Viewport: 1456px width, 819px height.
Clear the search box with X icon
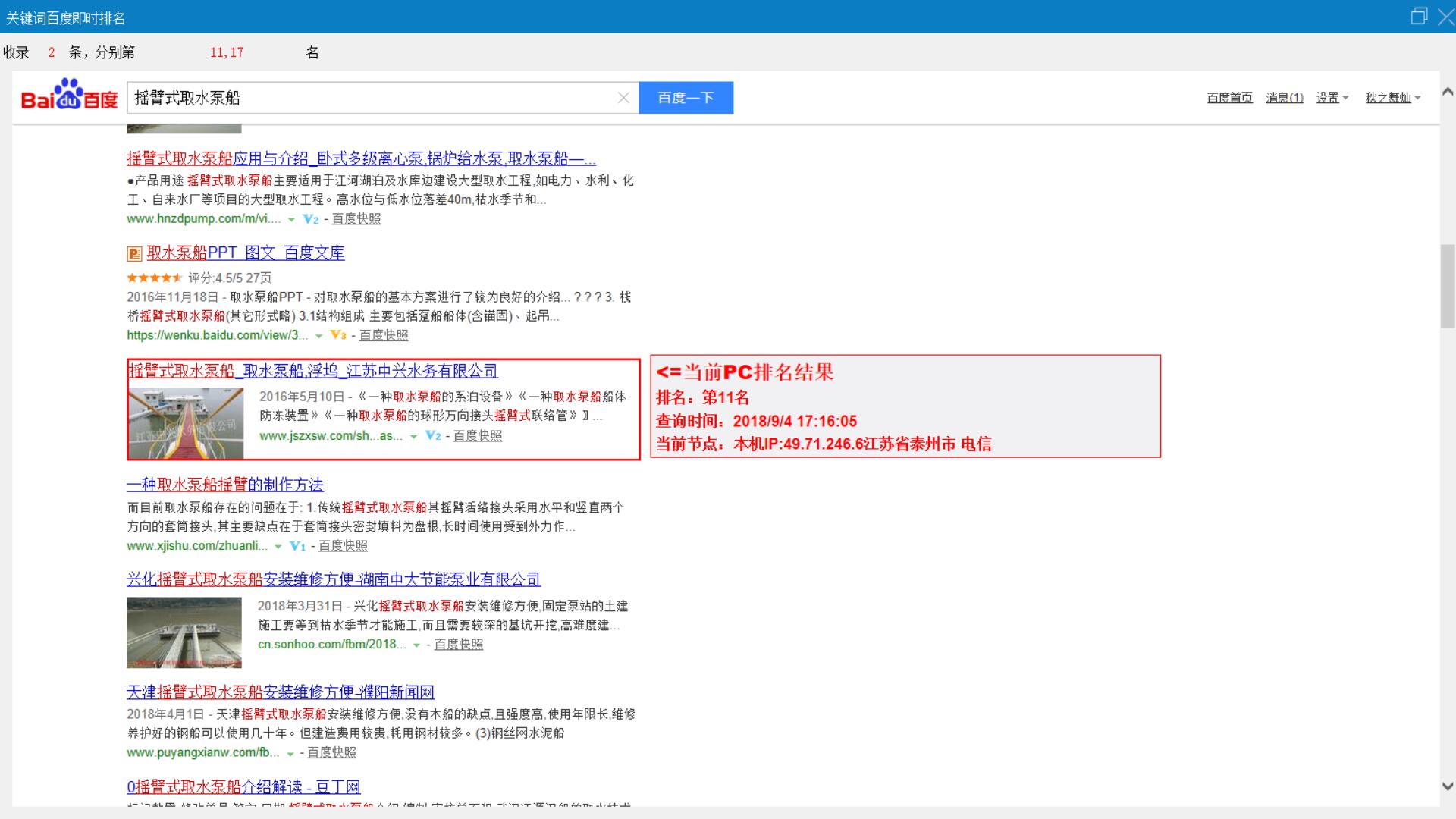tap(623, 98)
